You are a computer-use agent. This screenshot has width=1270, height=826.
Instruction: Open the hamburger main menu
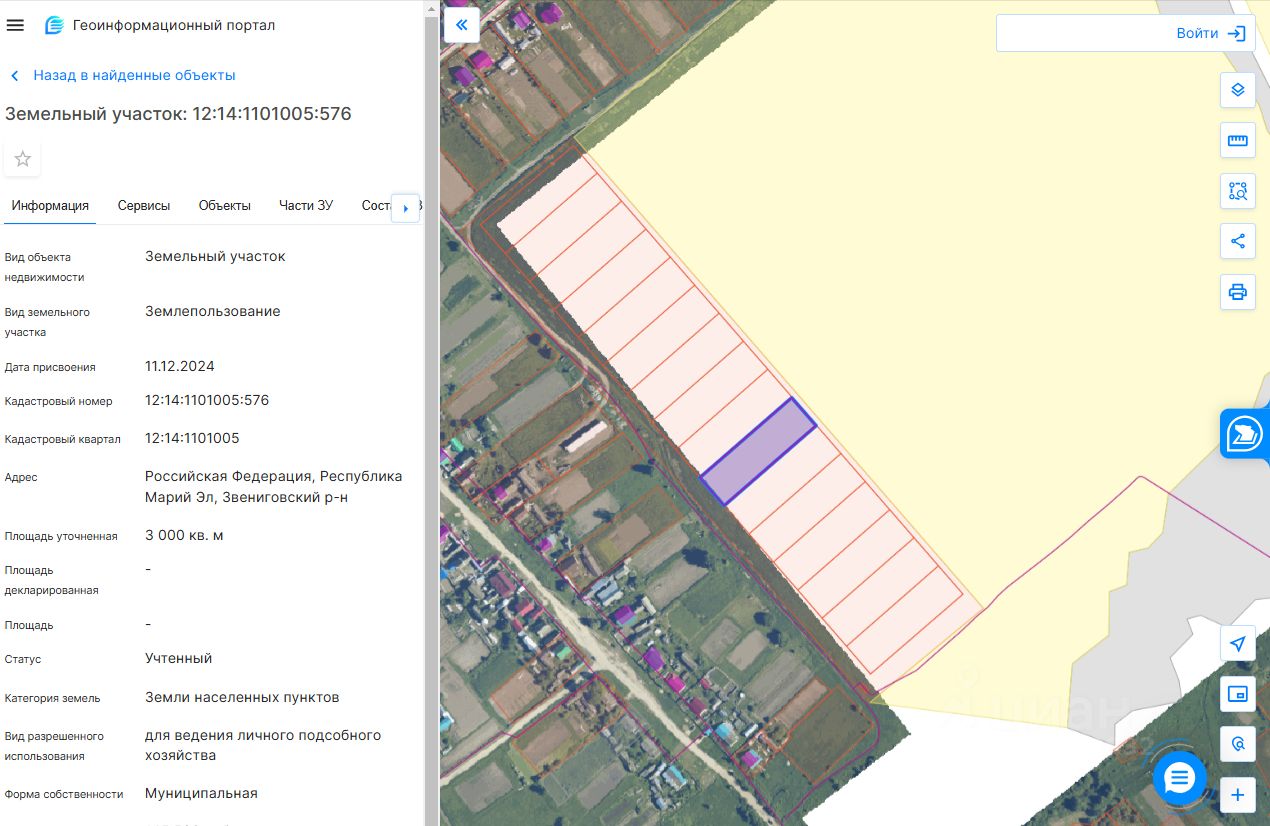point(15,25)
